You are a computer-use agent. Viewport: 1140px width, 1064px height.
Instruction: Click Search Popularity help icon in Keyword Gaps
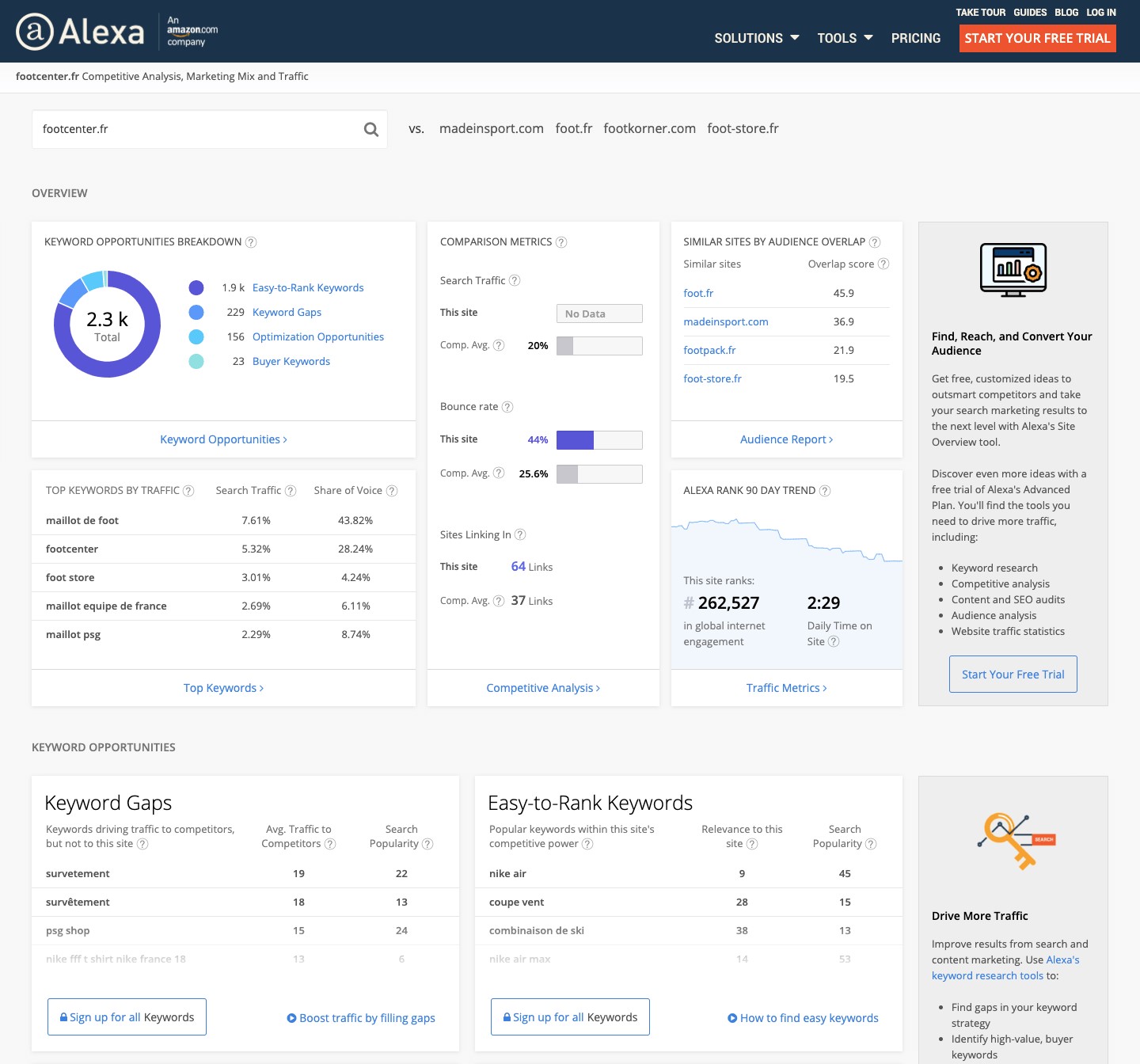point(427,844)
